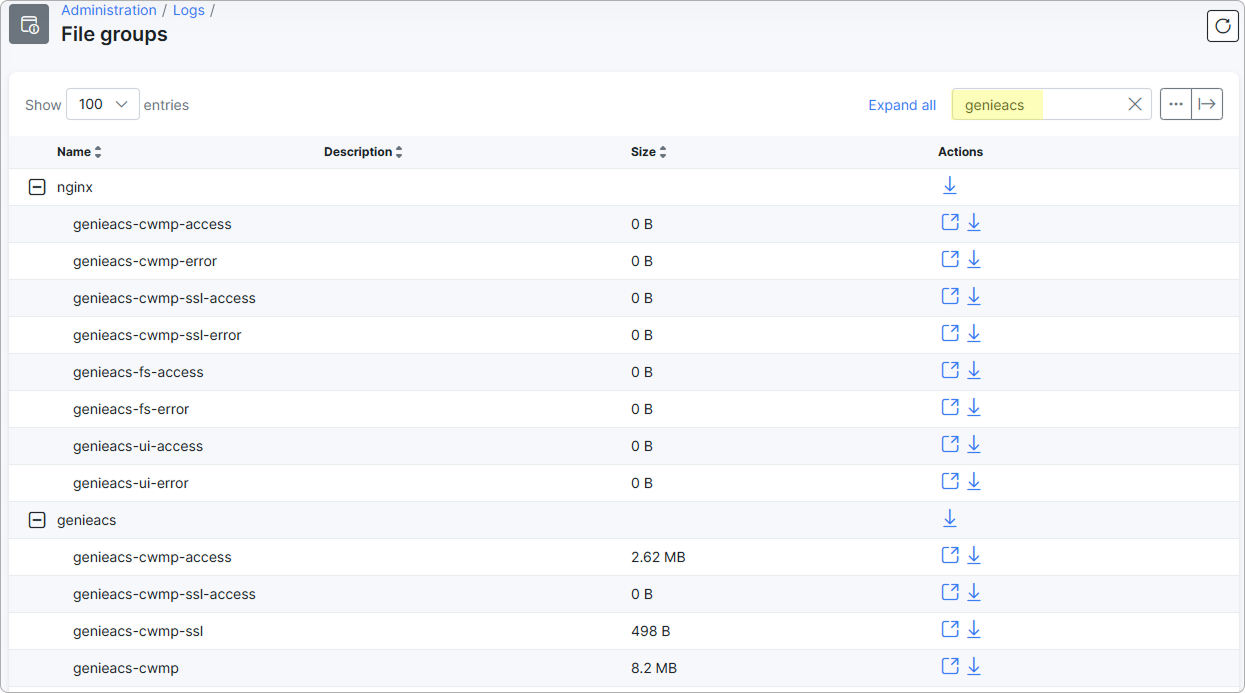This screenshot has width=1245, height=693.
Task: Download genieacs-ui-access log file
Action: [x=974, y=445]
